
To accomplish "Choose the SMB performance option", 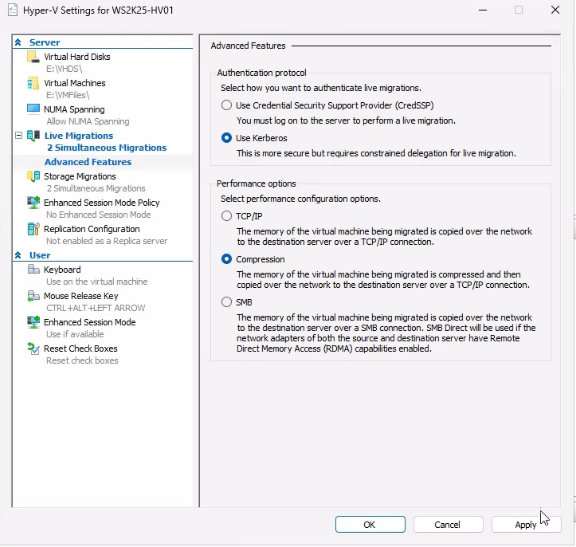I will point(226,302).
